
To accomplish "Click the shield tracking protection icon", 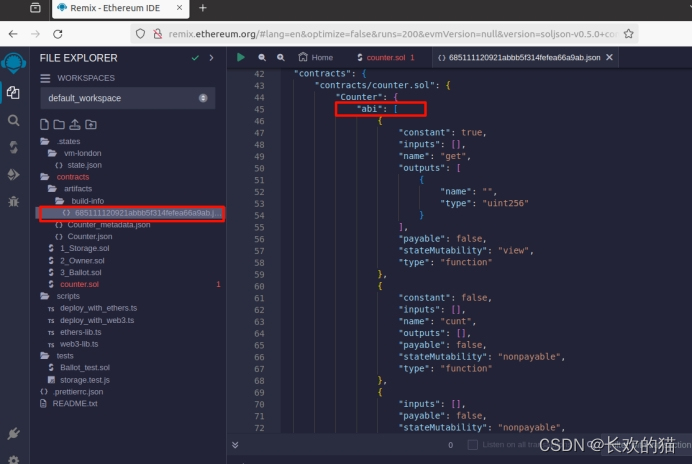I will click(x=140, y=34).
